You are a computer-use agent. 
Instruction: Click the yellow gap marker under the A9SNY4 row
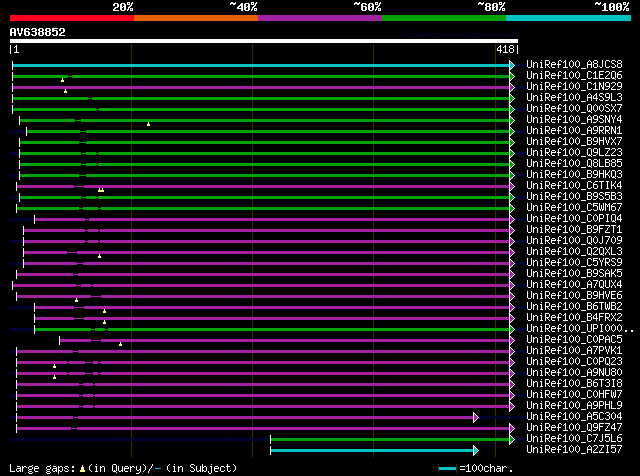[149, 124]
